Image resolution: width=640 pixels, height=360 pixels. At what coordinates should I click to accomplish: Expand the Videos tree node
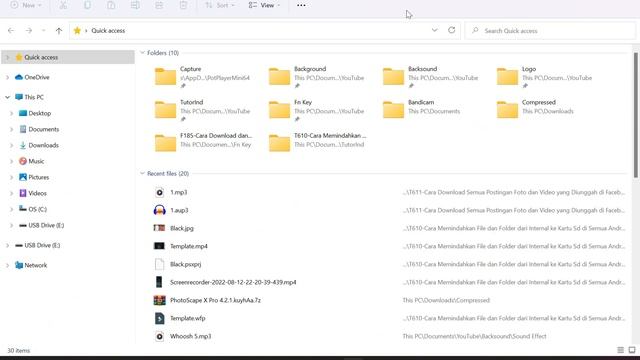tap(11, 193)
